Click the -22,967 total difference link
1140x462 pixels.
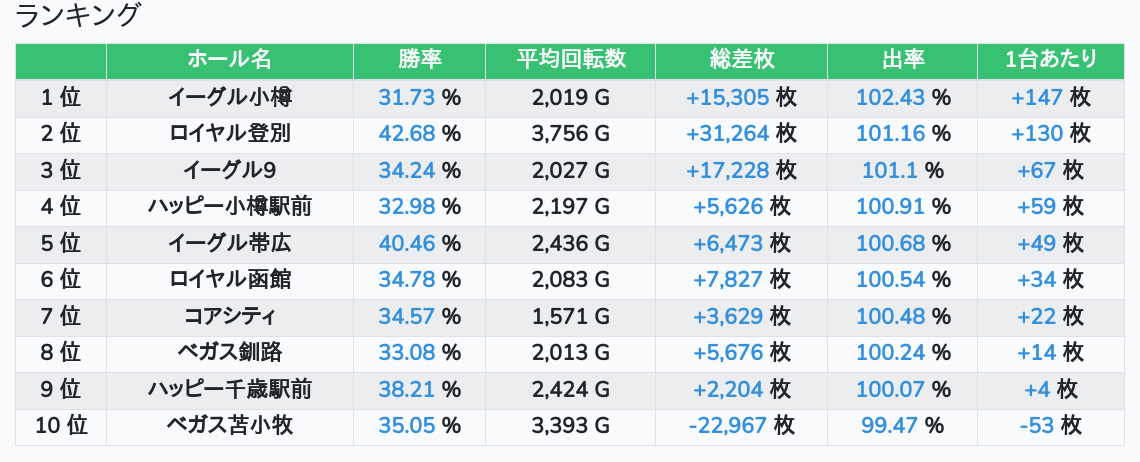point(727,425)
